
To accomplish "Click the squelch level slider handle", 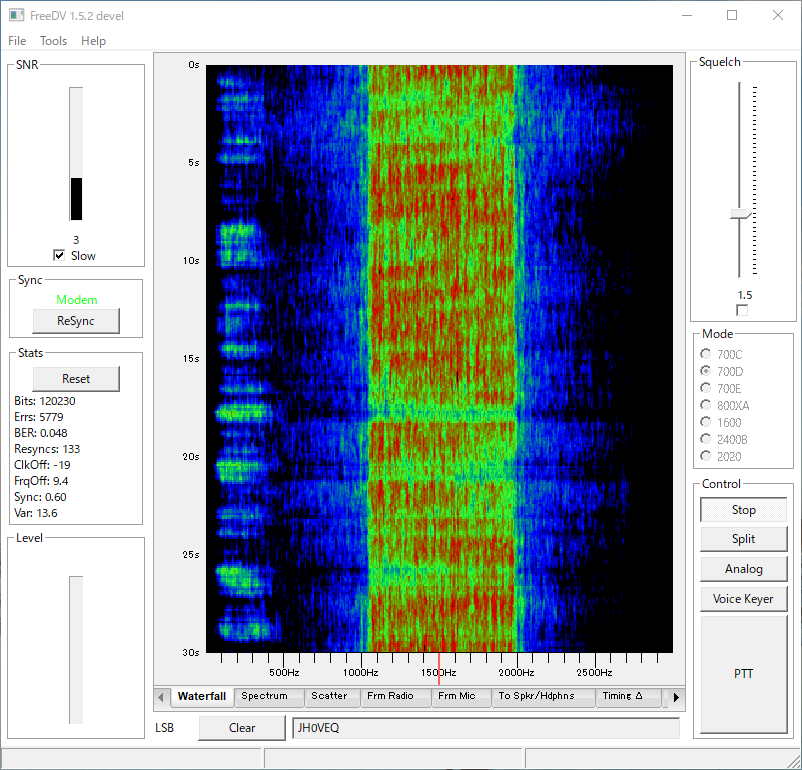I will point(741,214).
